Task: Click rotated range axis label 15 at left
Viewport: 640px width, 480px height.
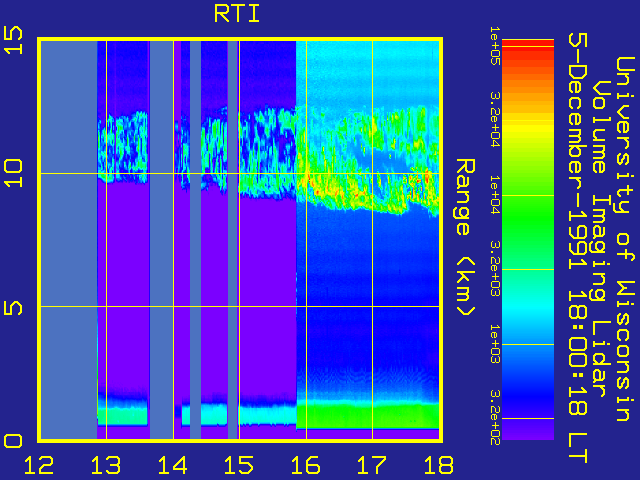Action: coord(13,40)
